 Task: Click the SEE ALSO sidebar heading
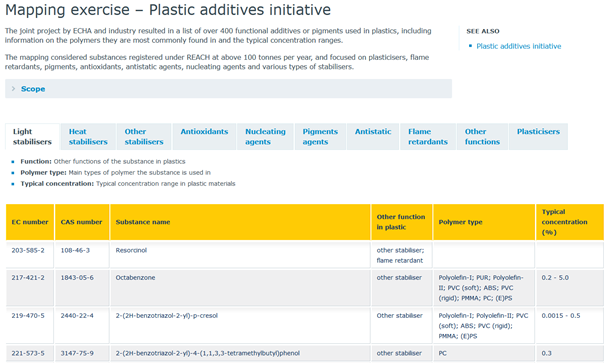click(x=483, y=31)
